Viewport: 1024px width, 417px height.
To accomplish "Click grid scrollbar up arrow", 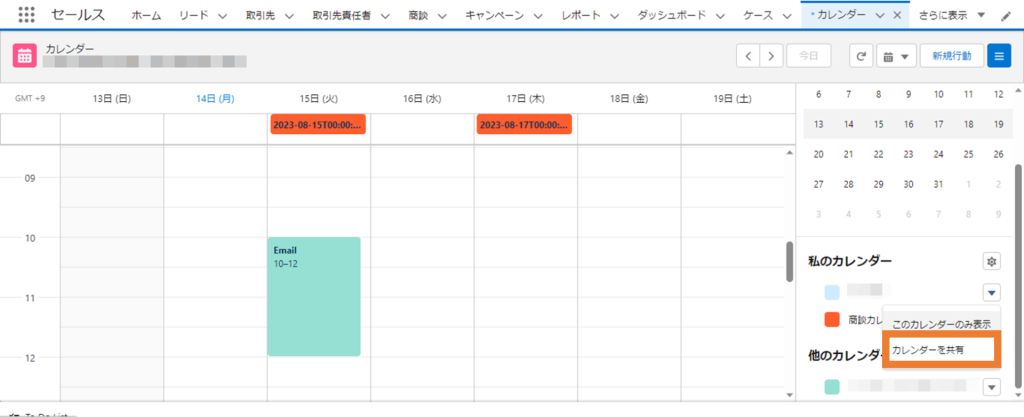I will 790,153.
